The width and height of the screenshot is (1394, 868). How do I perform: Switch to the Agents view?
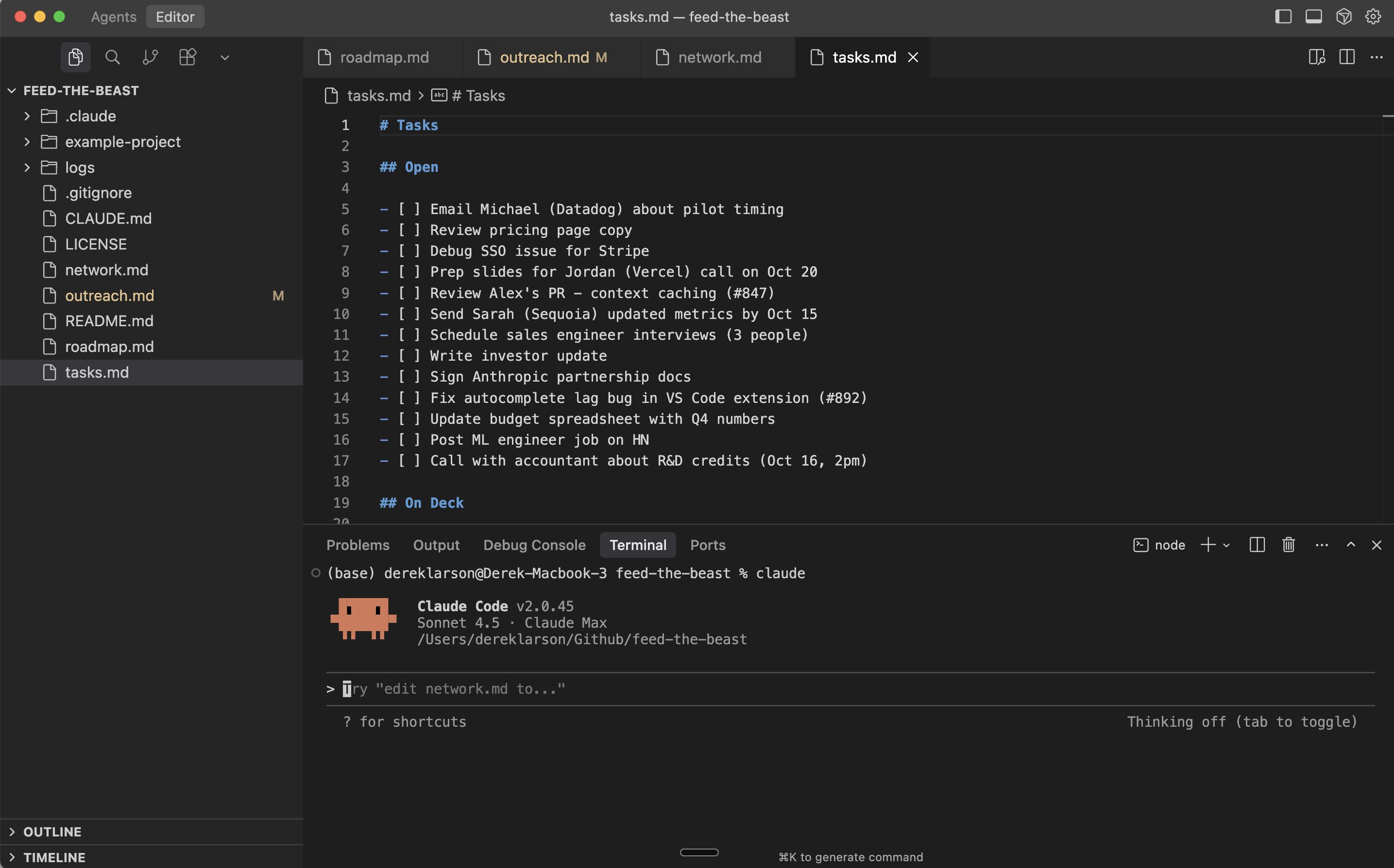pyautogui.click(x=113, y=17)
